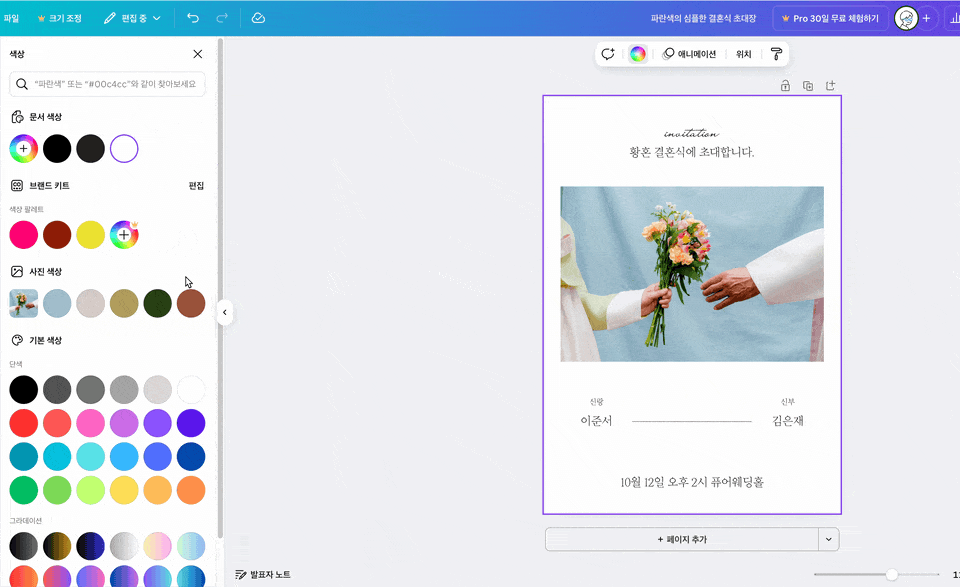Open 발표자 노트 presenter notes
960x587 pixels.
263,574
